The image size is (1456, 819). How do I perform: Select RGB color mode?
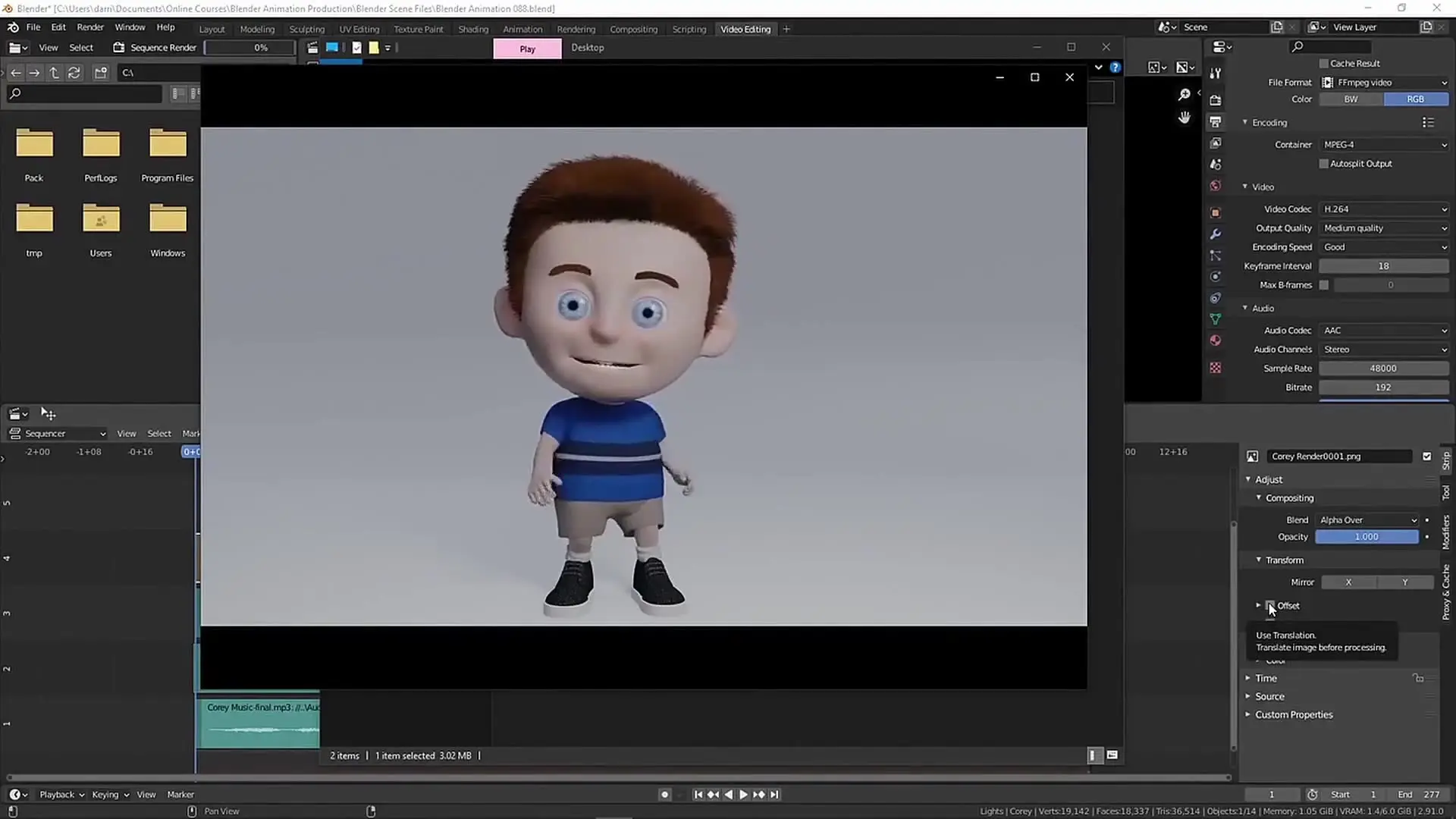pyautogui.click(x=1416, y=99)
